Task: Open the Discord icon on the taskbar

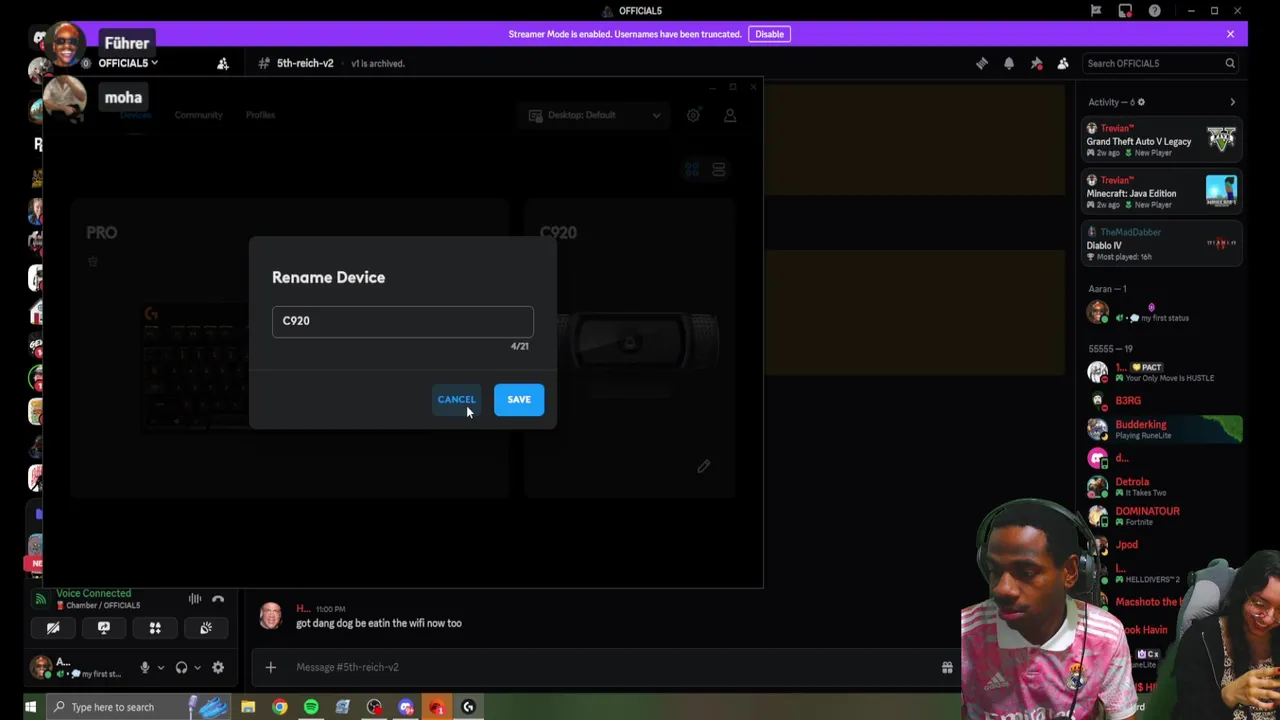Action: 406,707
